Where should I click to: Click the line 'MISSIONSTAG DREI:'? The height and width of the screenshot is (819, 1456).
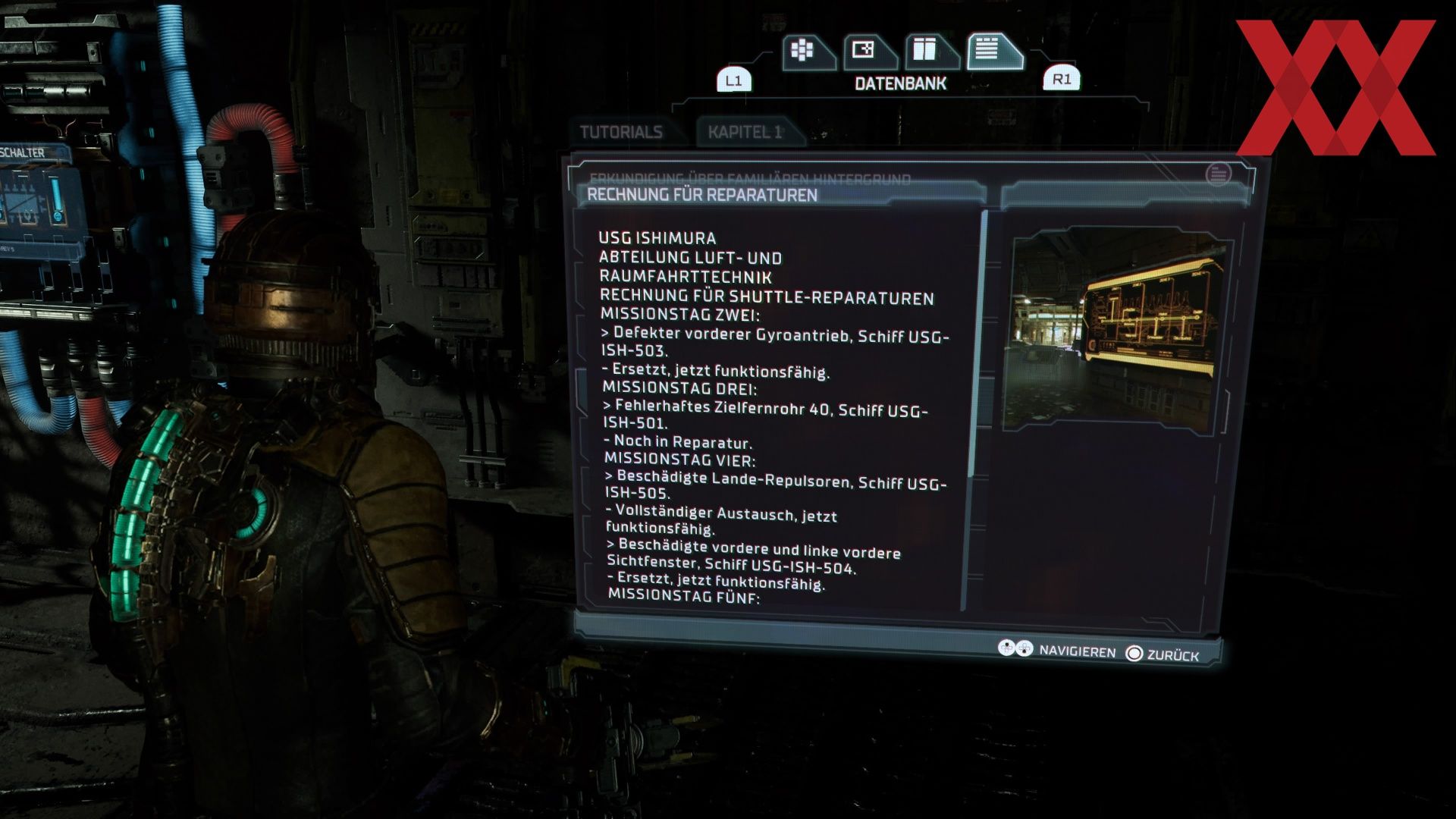(x=679, y=388)
